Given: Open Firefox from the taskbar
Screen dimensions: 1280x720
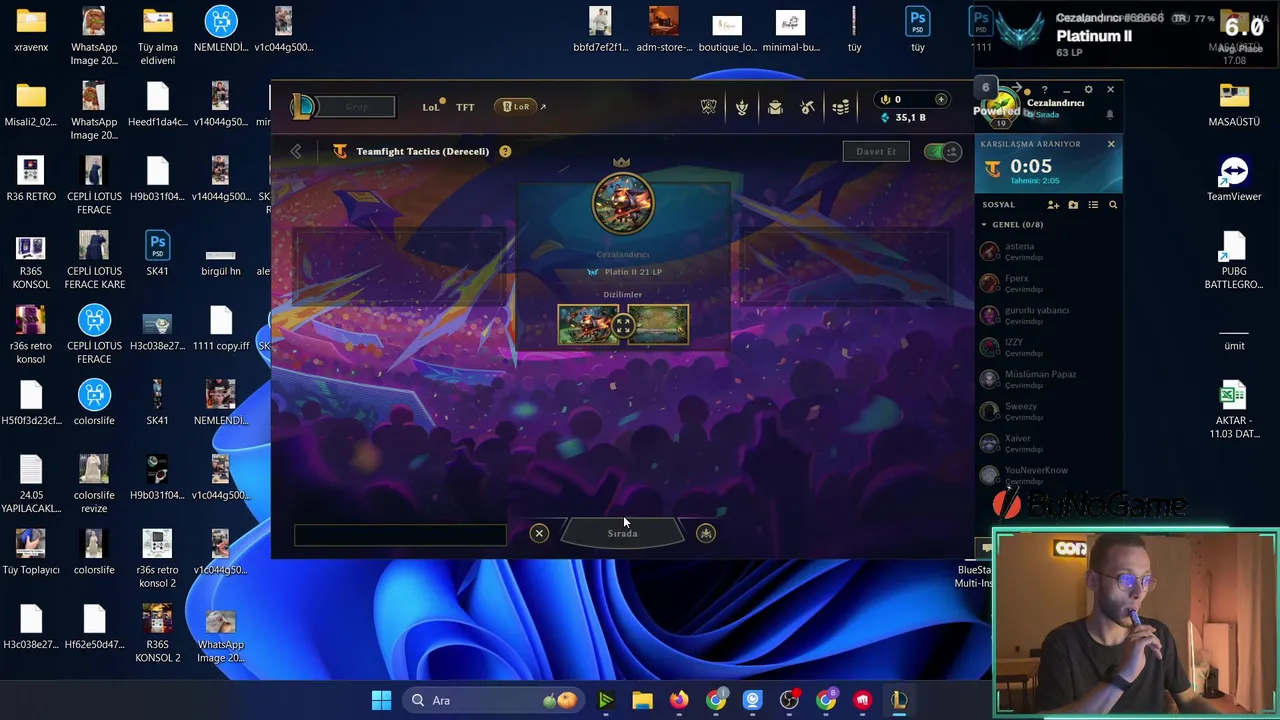Looking at the screenshot, I should (679, 700).
